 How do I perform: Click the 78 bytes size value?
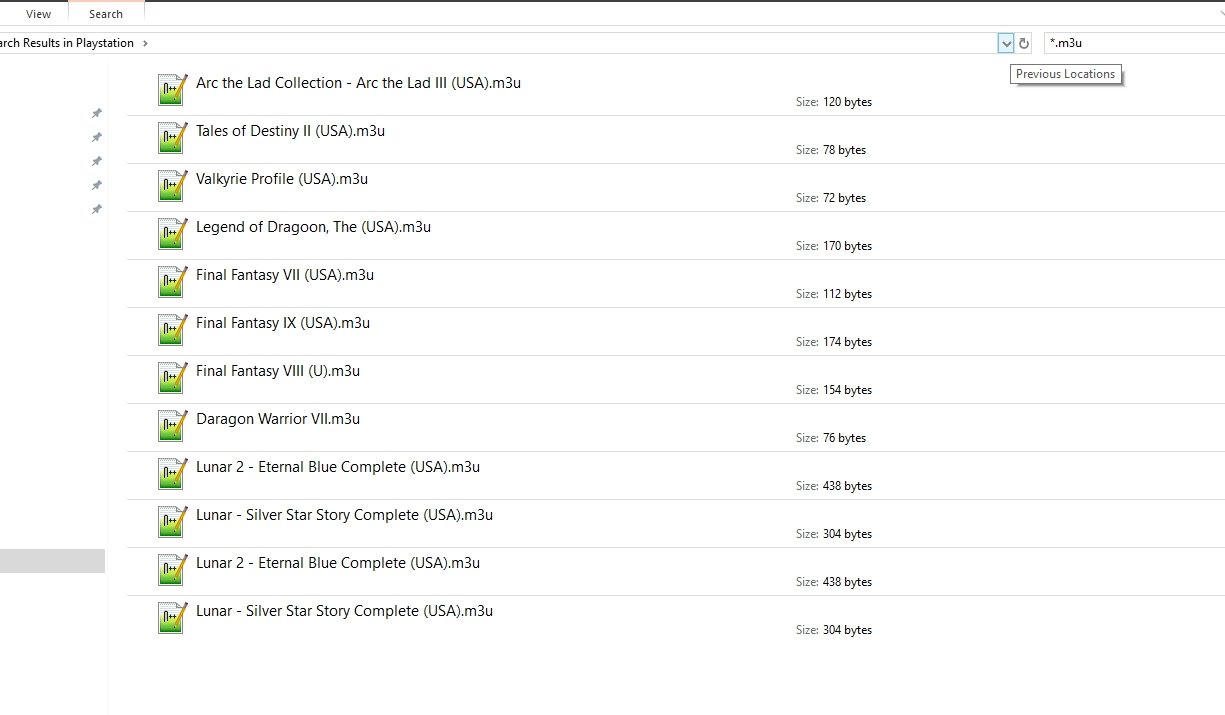click(x=844, y=150)
